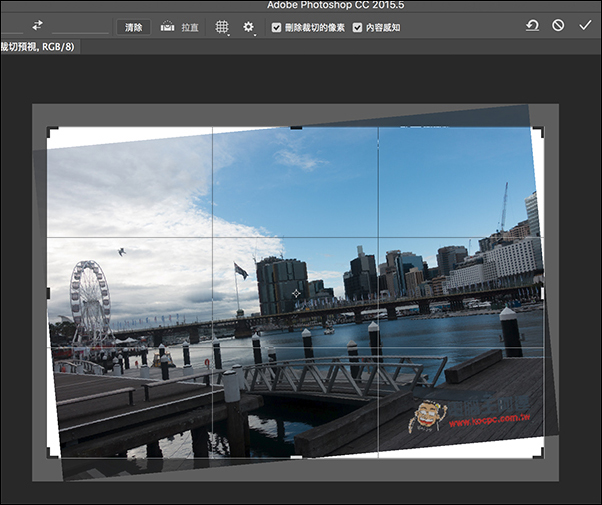Expand the small arrow under the grid overlay icon
602x505 pixels.
tap(228, 35)
